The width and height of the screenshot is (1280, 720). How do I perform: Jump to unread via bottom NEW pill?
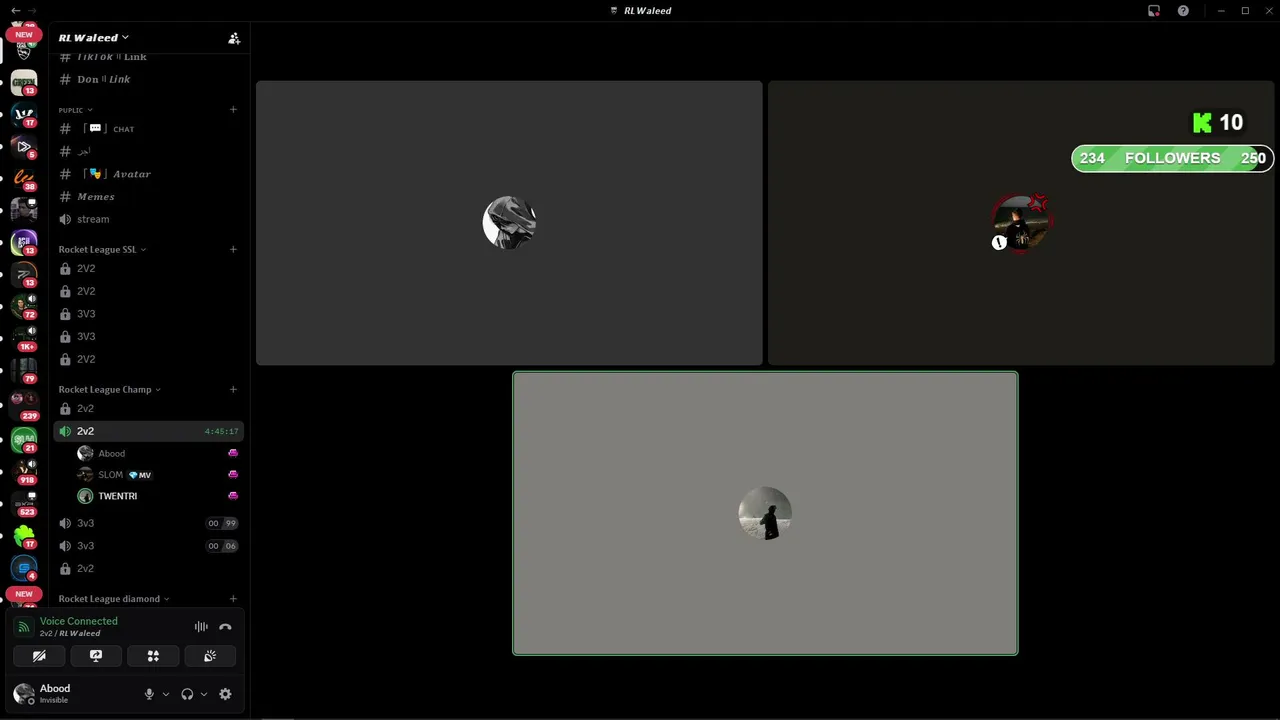24,593
